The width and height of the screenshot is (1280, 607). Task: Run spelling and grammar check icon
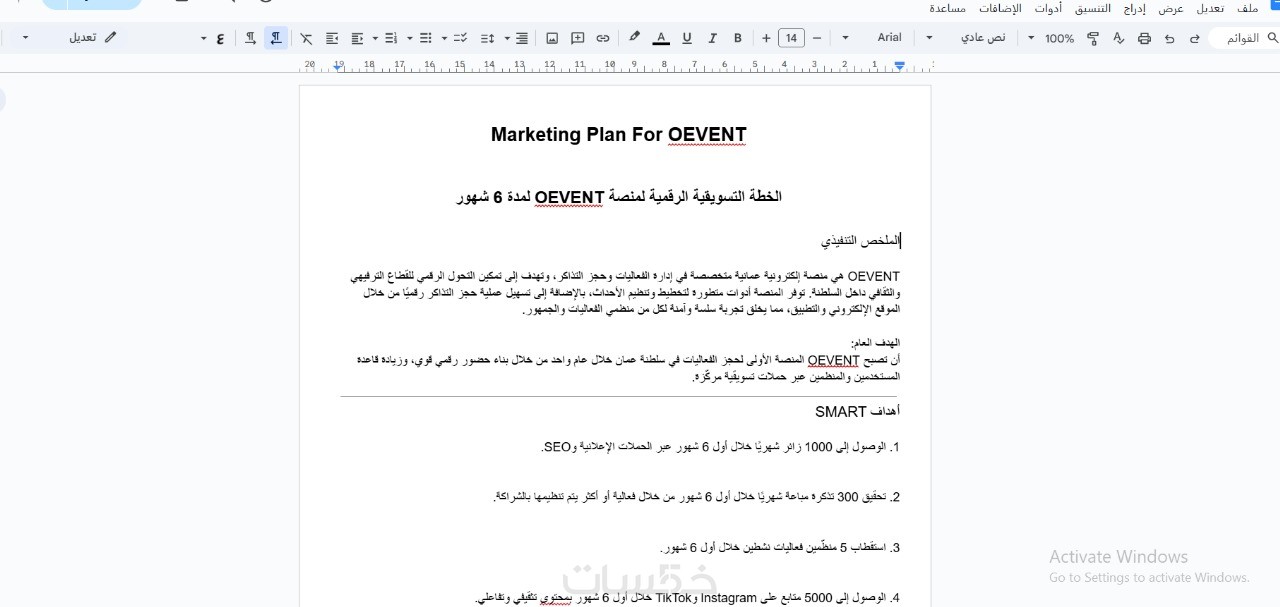pos(1118,38)
